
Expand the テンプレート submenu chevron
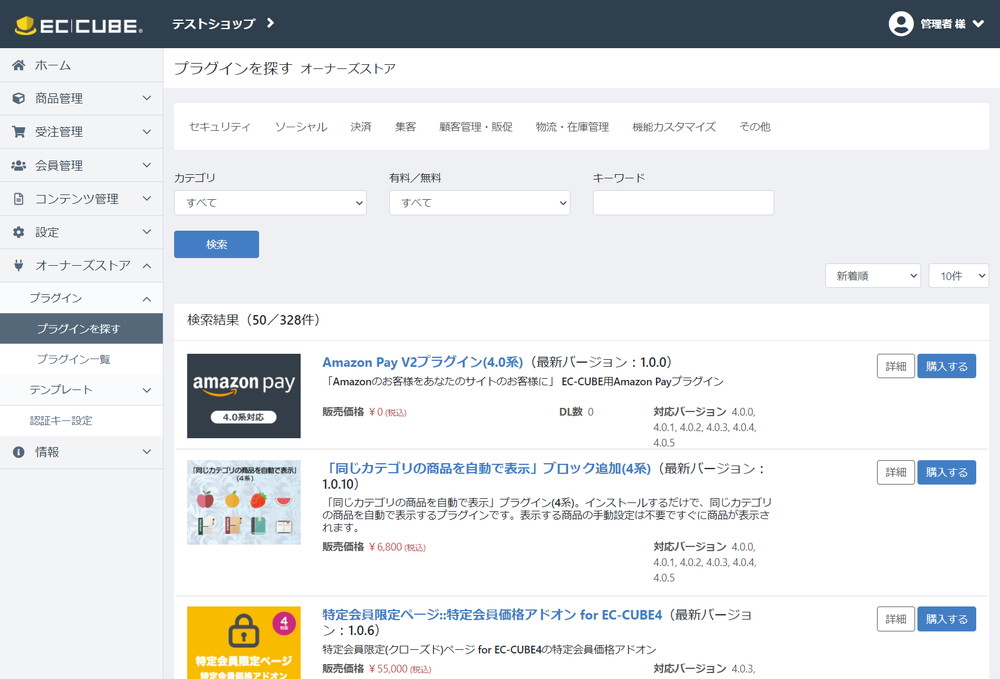(x=147, y=390)
